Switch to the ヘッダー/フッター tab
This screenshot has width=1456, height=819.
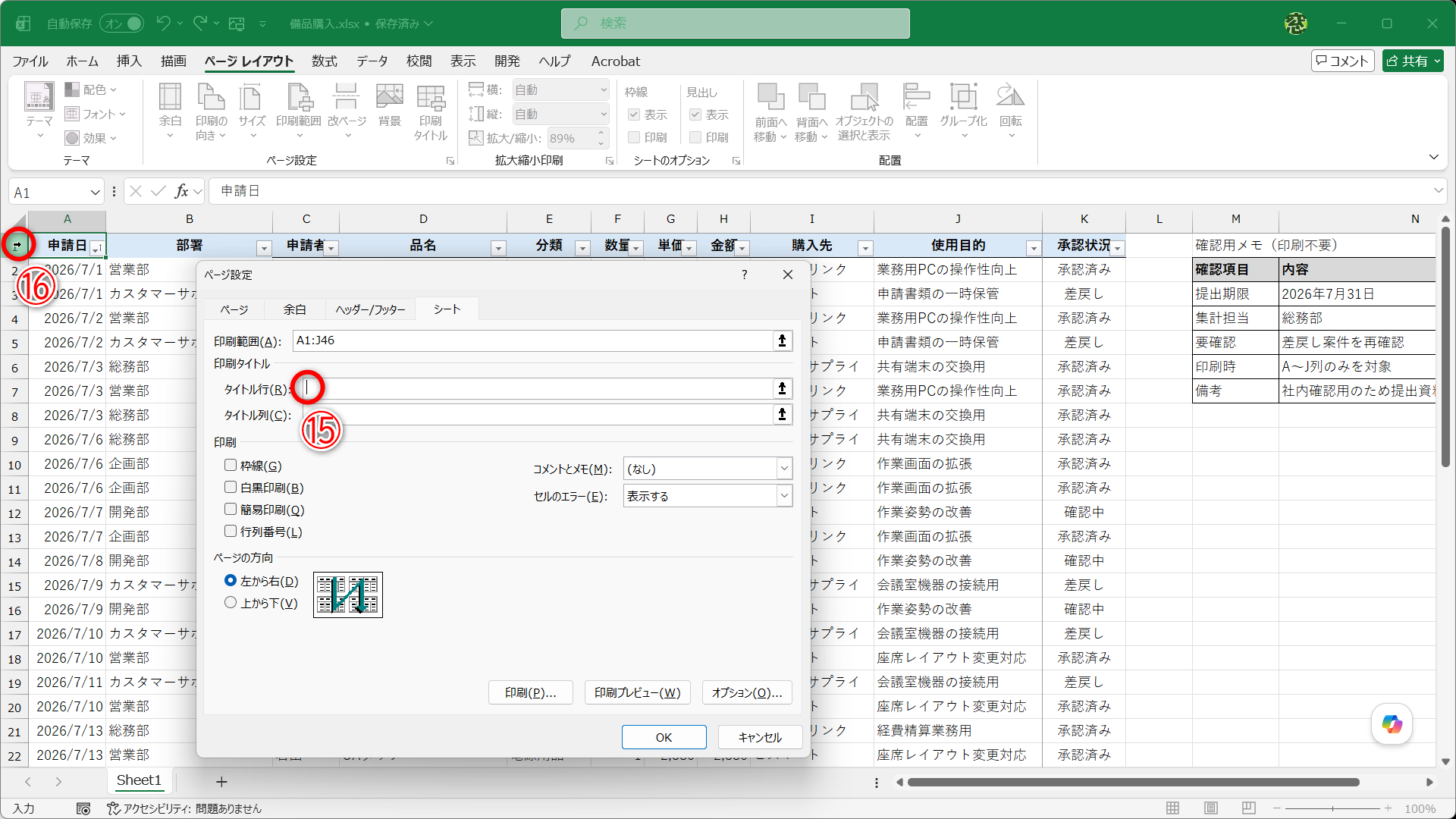click(x=370, y=309)
